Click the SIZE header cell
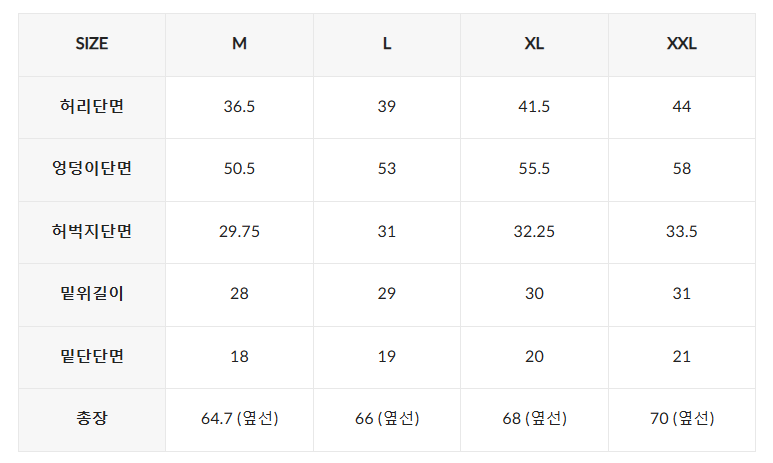Screen dimensions: 773x463 pyautogui.click(x=92, y=44)
